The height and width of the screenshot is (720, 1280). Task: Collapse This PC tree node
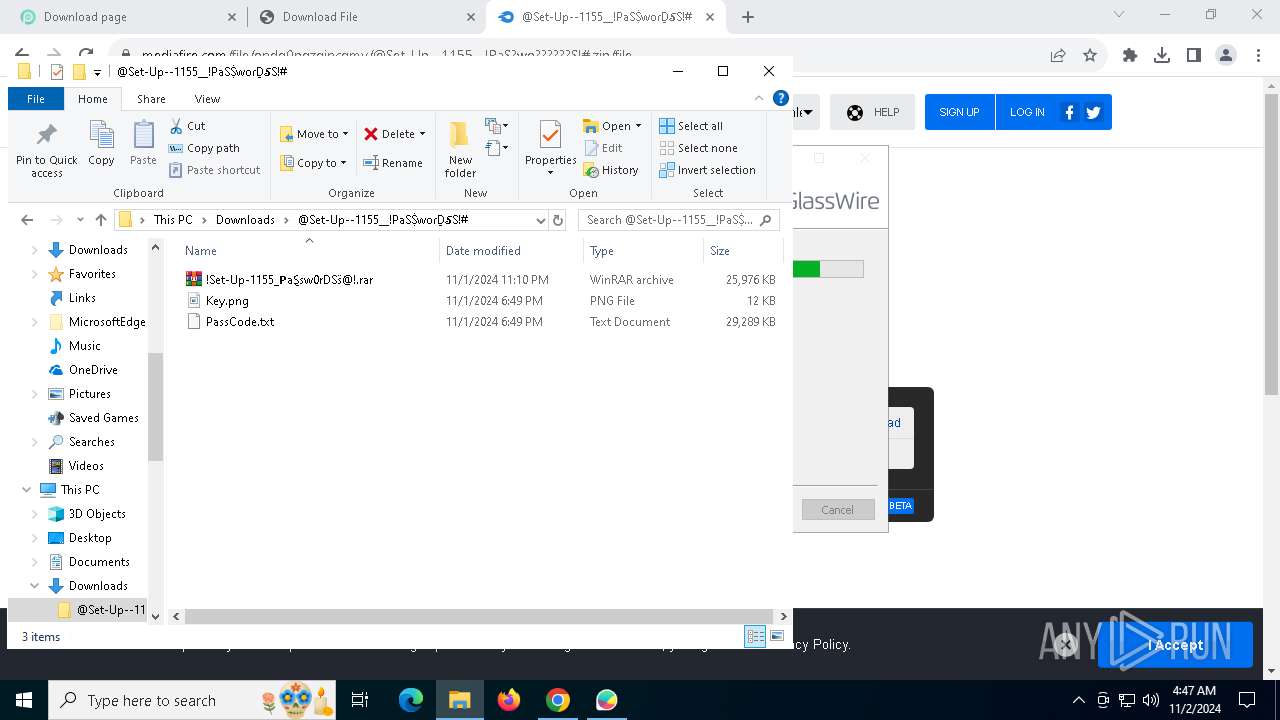(27, 490)
